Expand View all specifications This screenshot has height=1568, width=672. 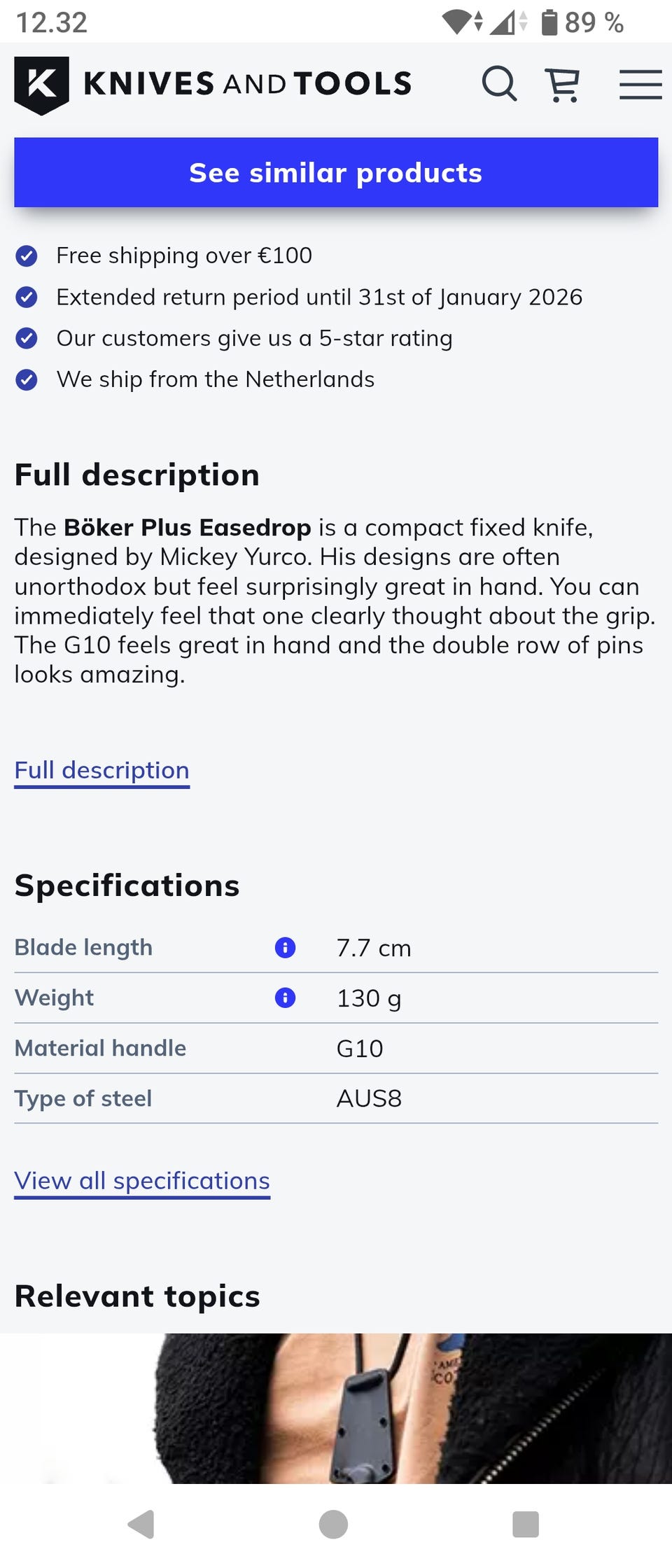(142, 1181)
